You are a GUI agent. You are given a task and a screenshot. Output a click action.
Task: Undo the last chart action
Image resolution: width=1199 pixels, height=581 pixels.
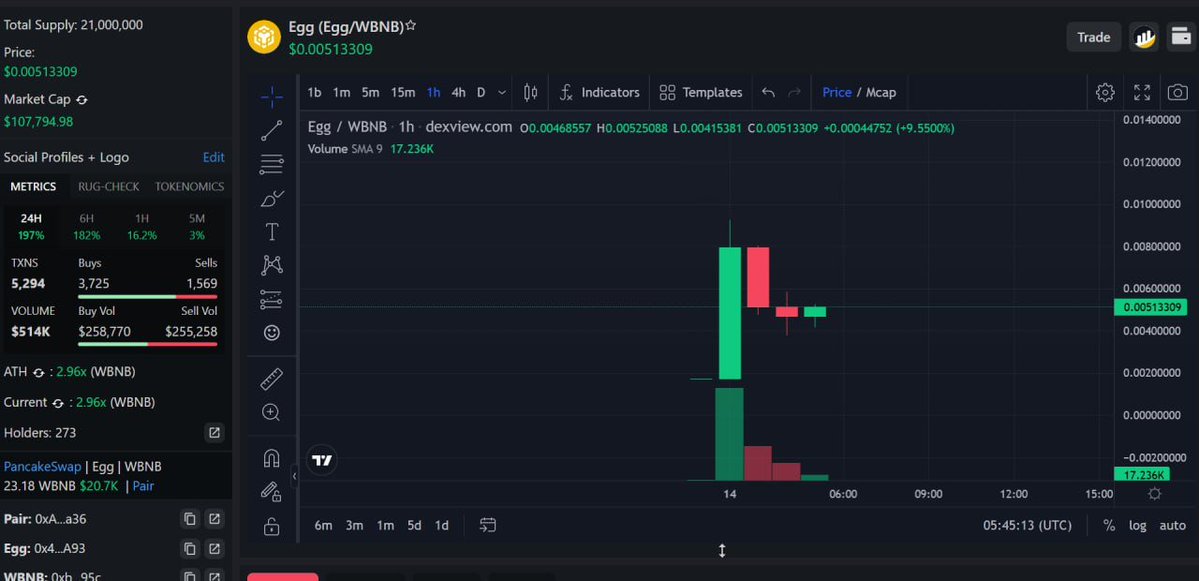pos(768,93)
